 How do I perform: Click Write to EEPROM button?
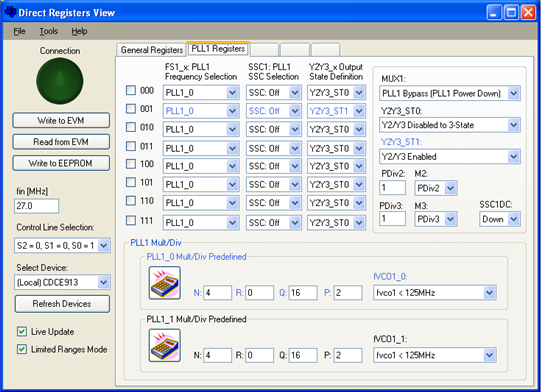[61, 163]
